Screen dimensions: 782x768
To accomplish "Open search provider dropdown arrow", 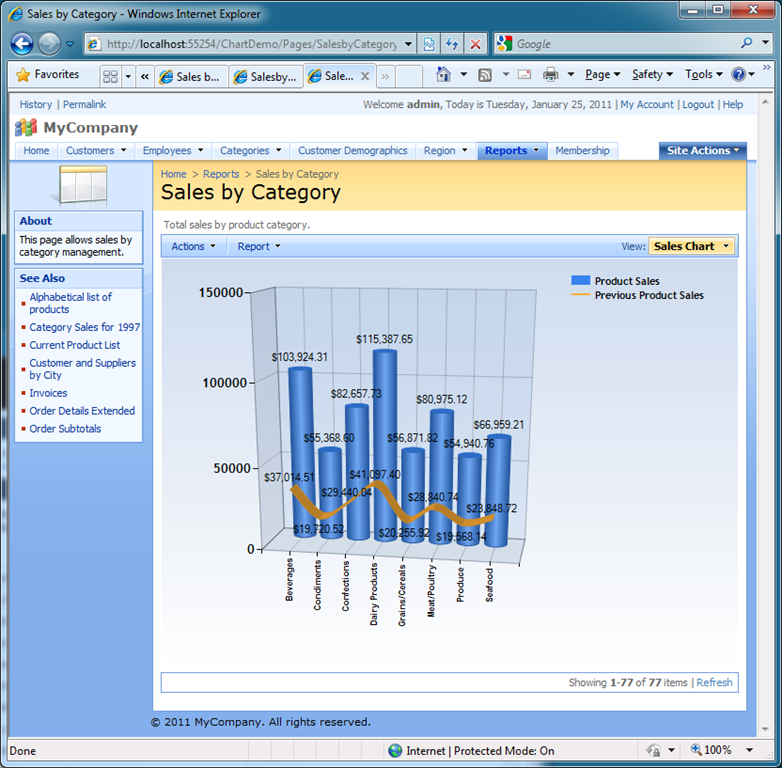I will [766, 43].
